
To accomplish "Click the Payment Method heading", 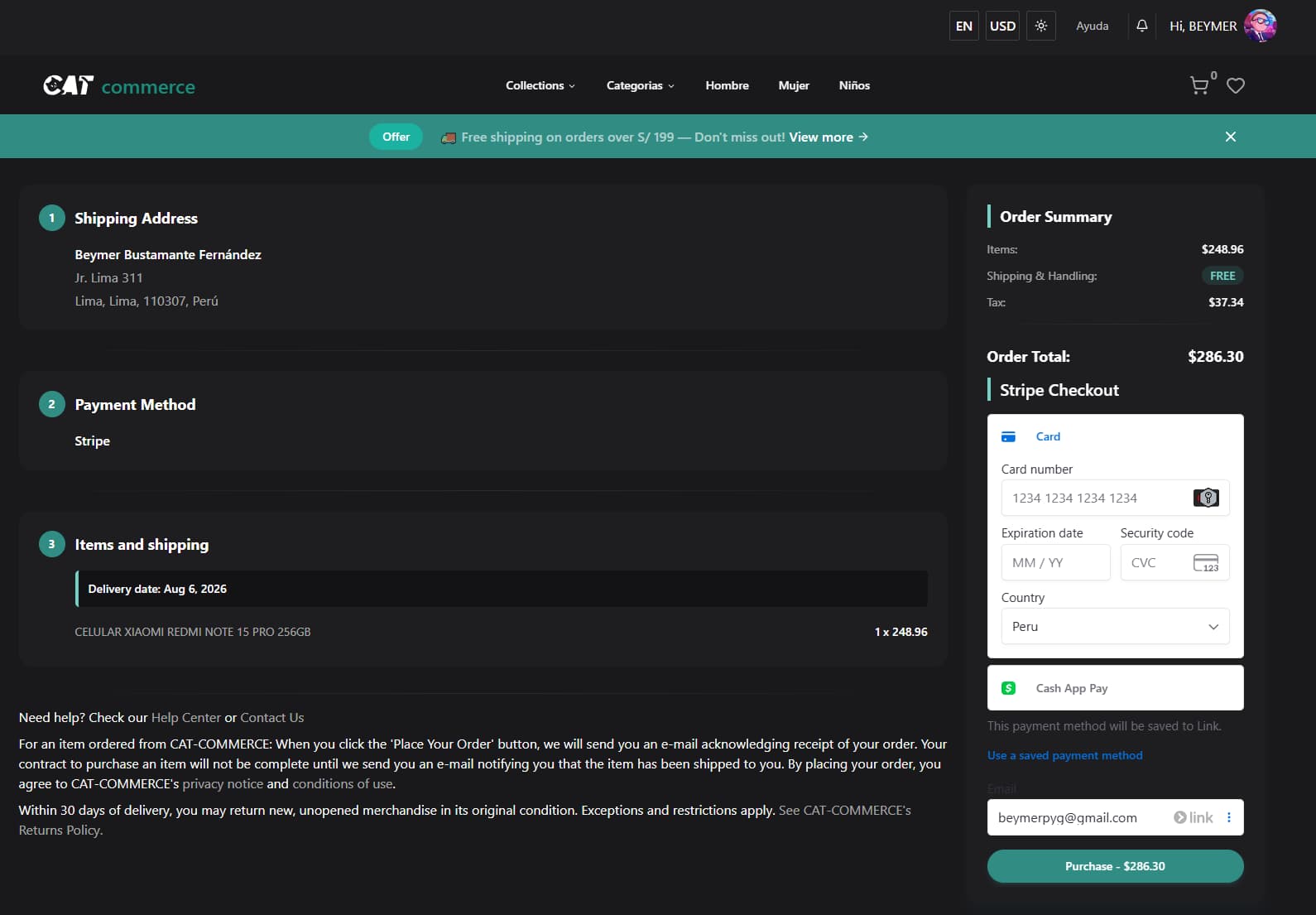I will click(x=135, y=405).
